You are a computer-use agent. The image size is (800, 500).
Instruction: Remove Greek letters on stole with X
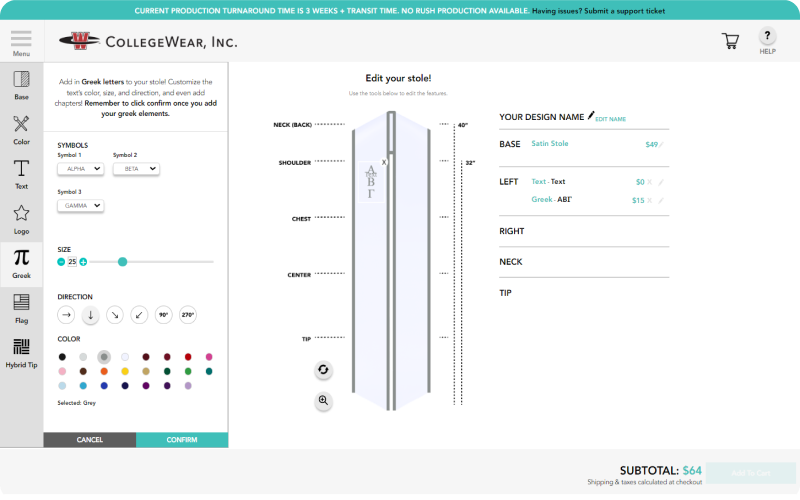384,162
